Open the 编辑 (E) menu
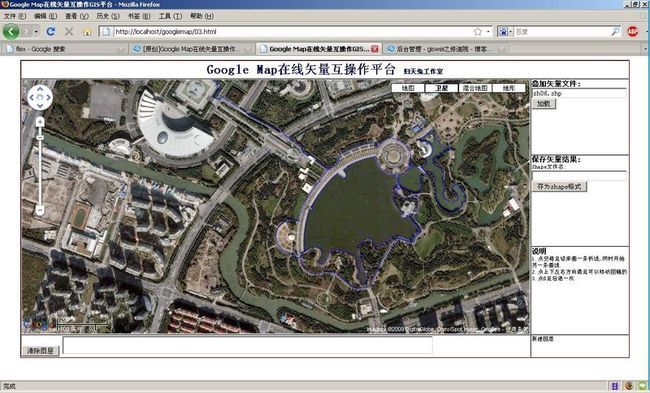The image size is (650, 393). (x=45, y=16)
